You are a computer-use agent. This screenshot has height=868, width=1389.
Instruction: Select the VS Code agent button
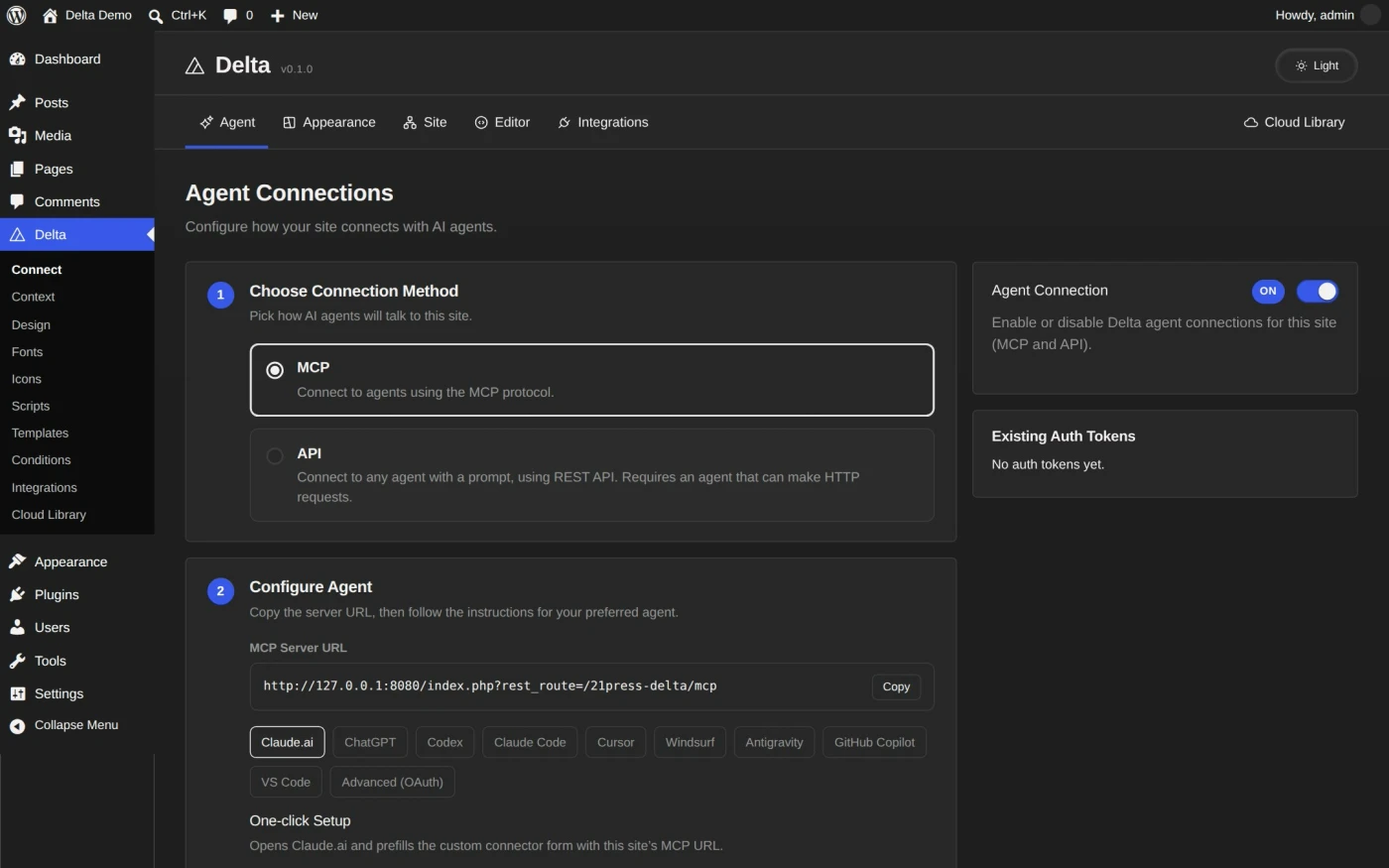click(x=286, y=782)
